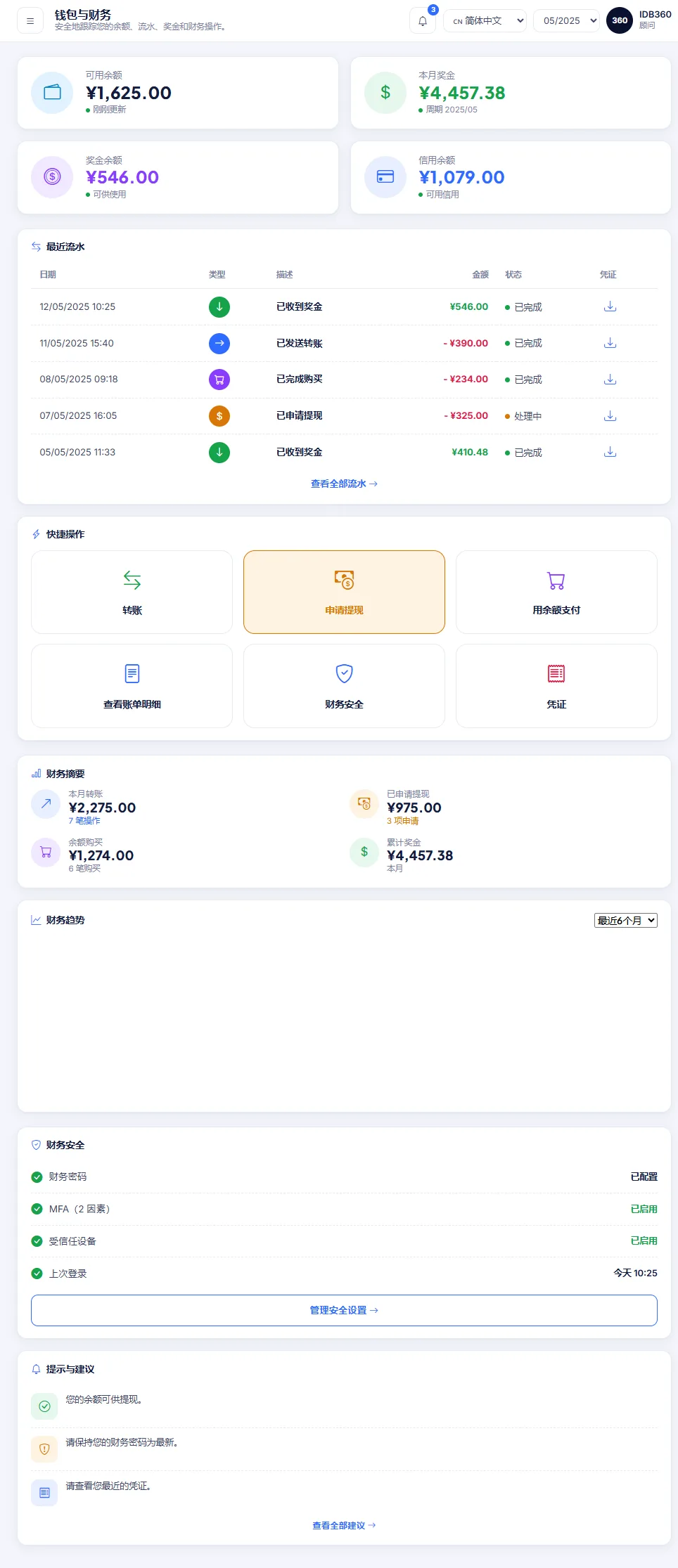Click the 处理中 status label

[x=527, y=416]
